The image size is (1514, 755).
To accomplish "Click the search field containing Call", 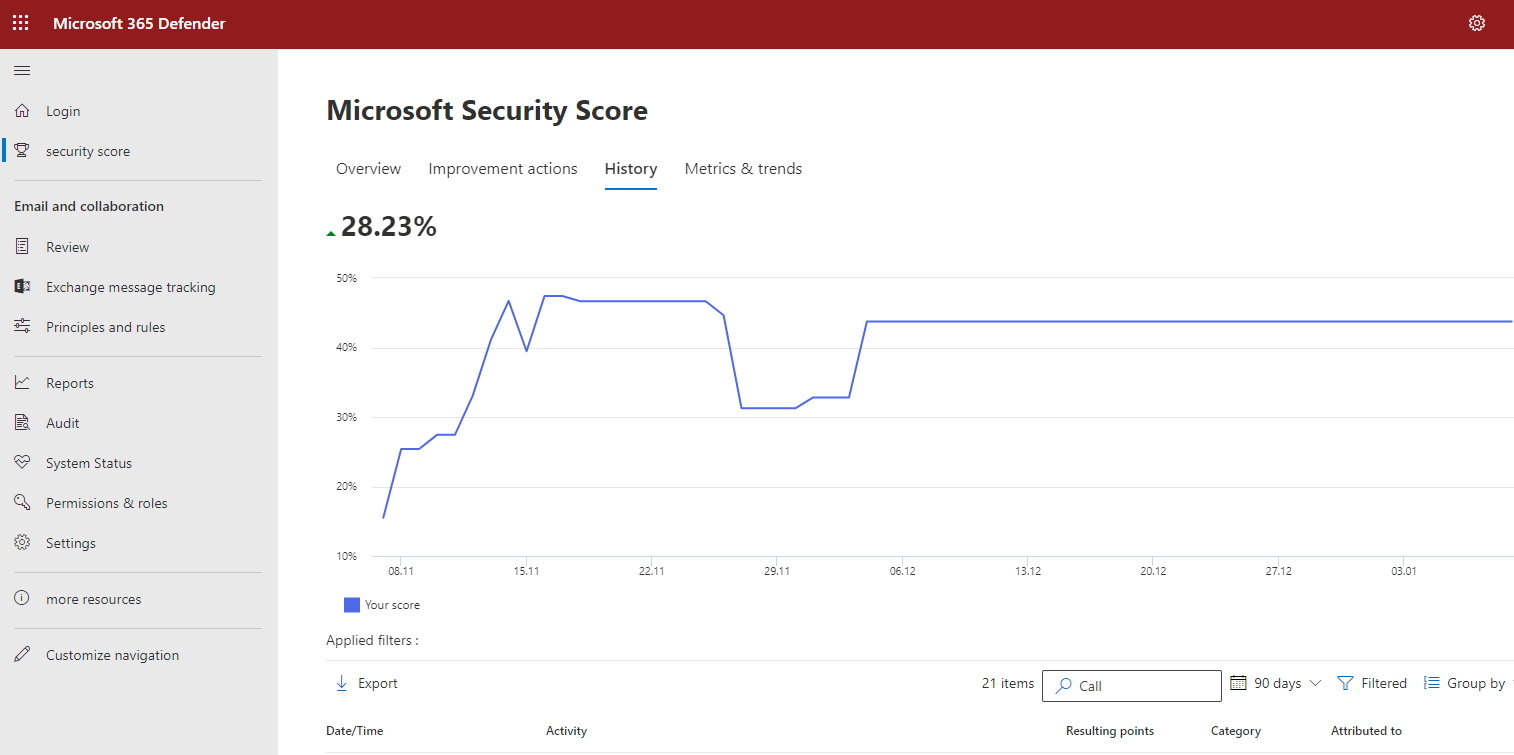I will (x=1132, y=686).
